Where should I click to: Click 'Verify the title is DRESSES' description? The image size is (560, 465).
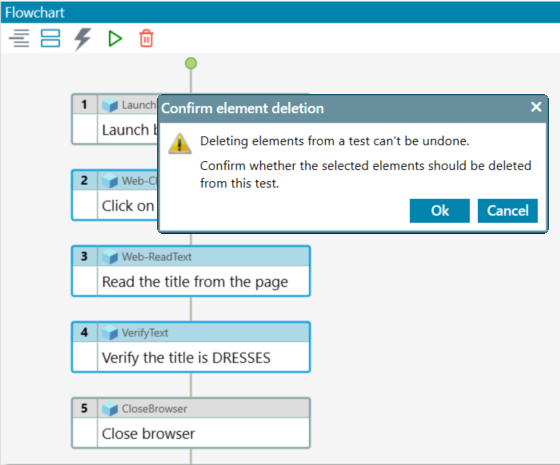186,358
